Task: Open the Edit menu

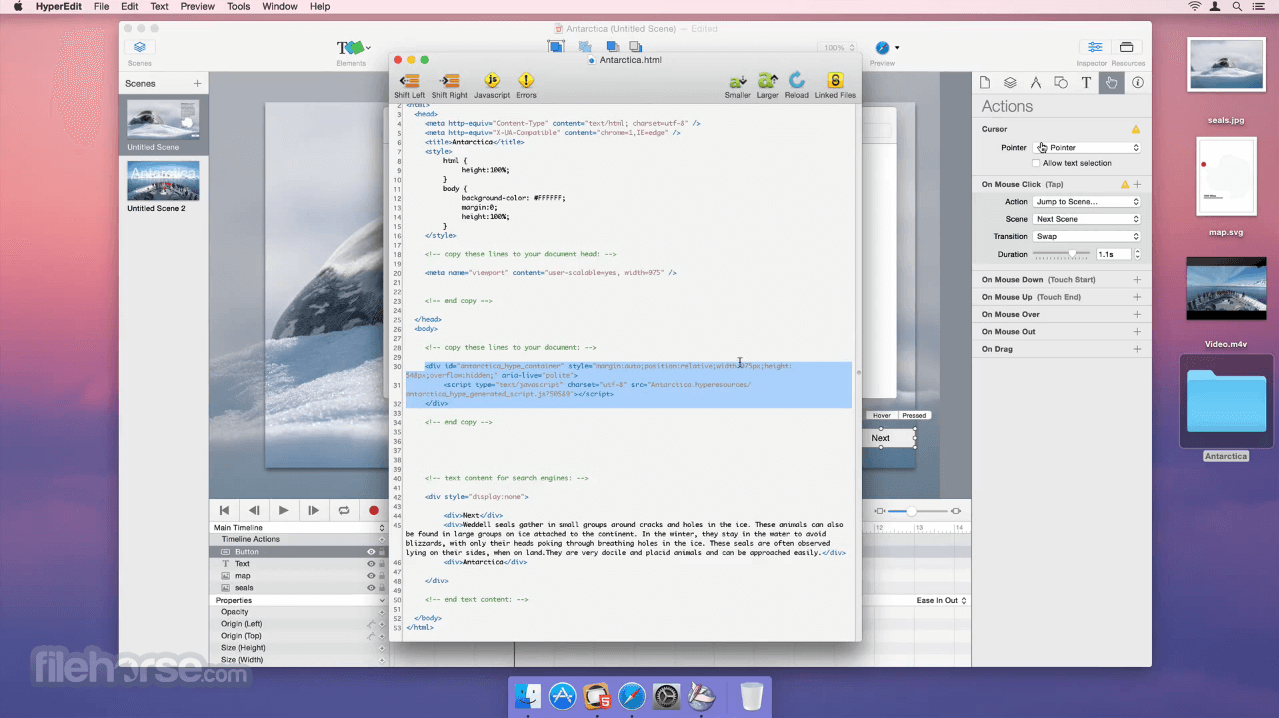Action: tap(130, 6)
